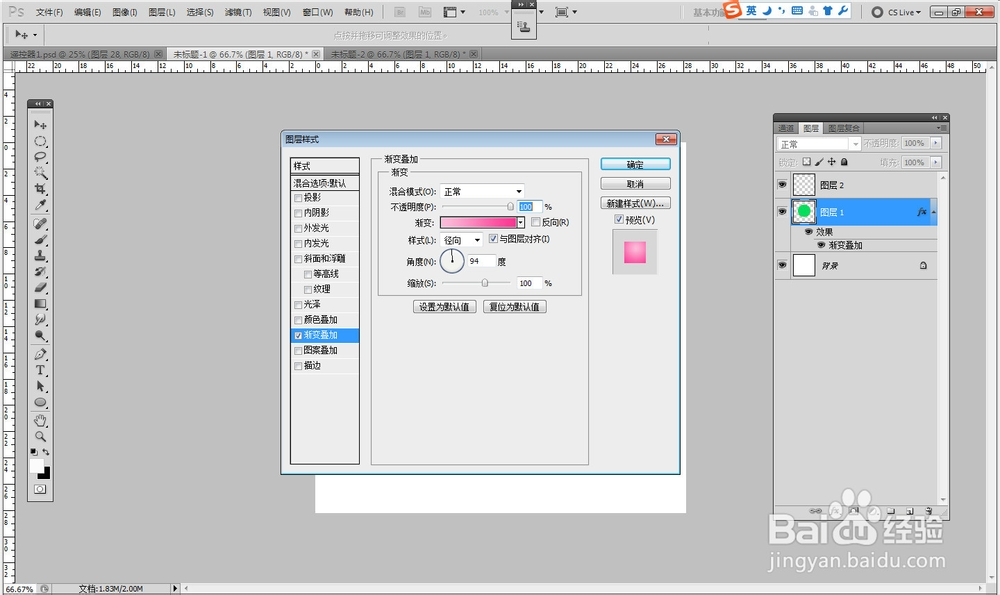Open the layer 填充 arrow
The image size is (1000, 595).
click(x=936, y=163)
